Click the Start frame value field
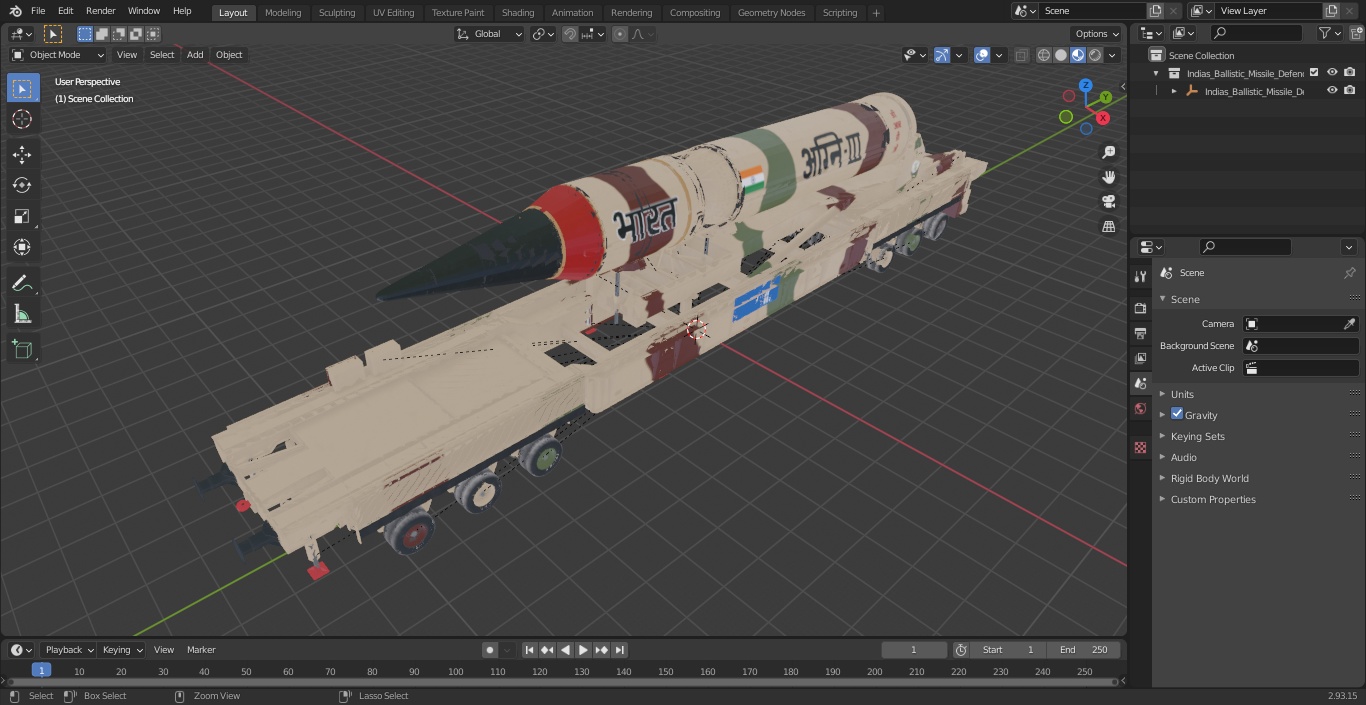Image resolution: width=1366 pixels, height=705 pixels. [1009, 650]
